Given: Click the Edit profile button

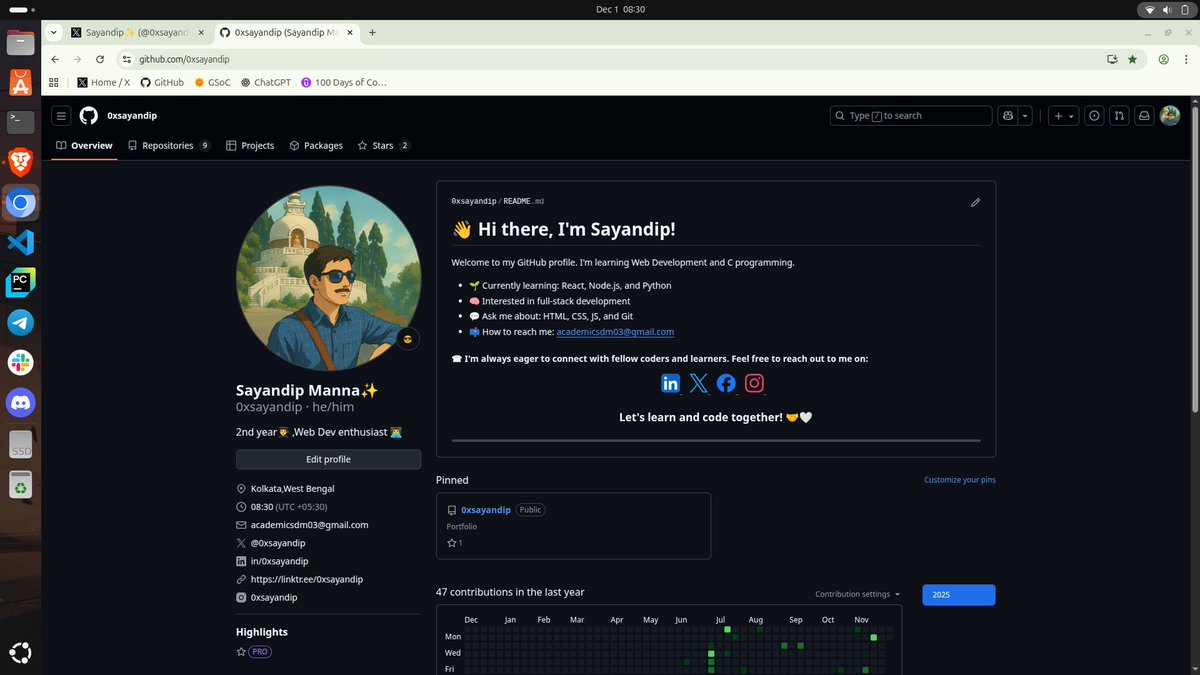Looking at the screenshot, I should (x=328, y=458).
